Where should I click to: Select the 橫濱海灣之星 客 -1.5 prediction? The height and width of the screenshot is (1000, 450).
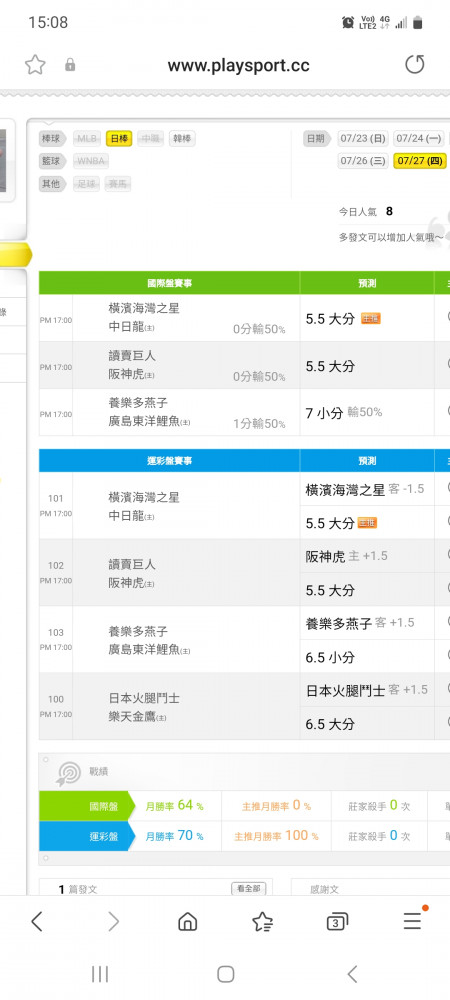pyautogui.click(x=365, y=489)
